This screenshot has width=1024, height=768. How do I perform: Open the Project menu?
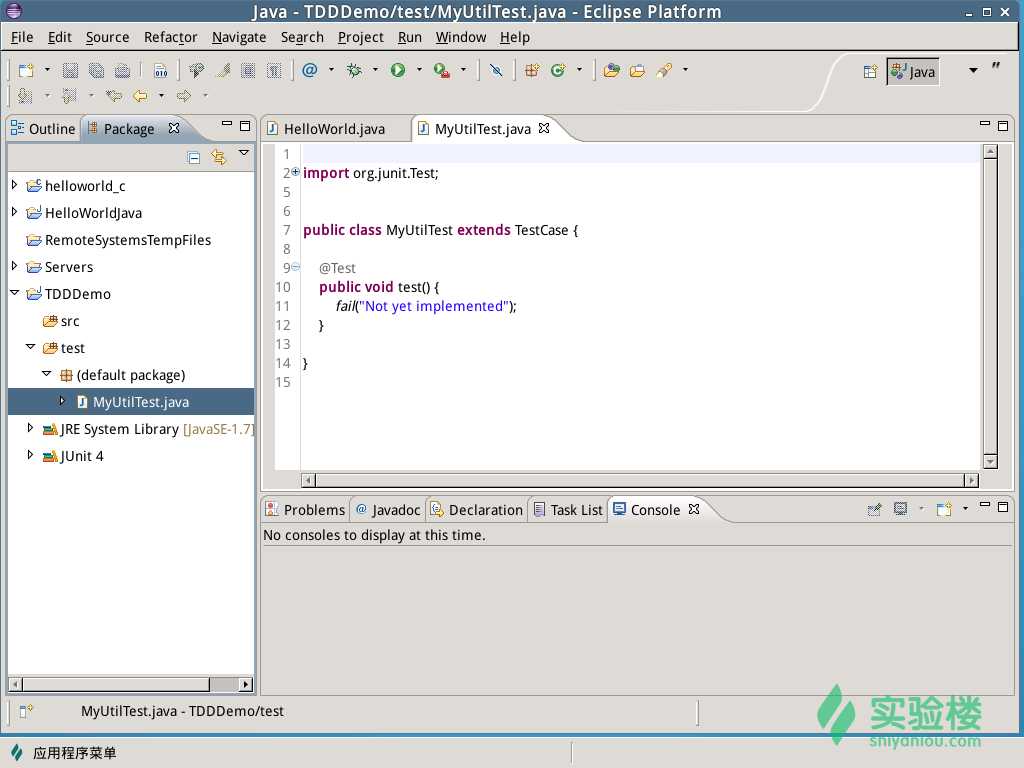[360, 37]
